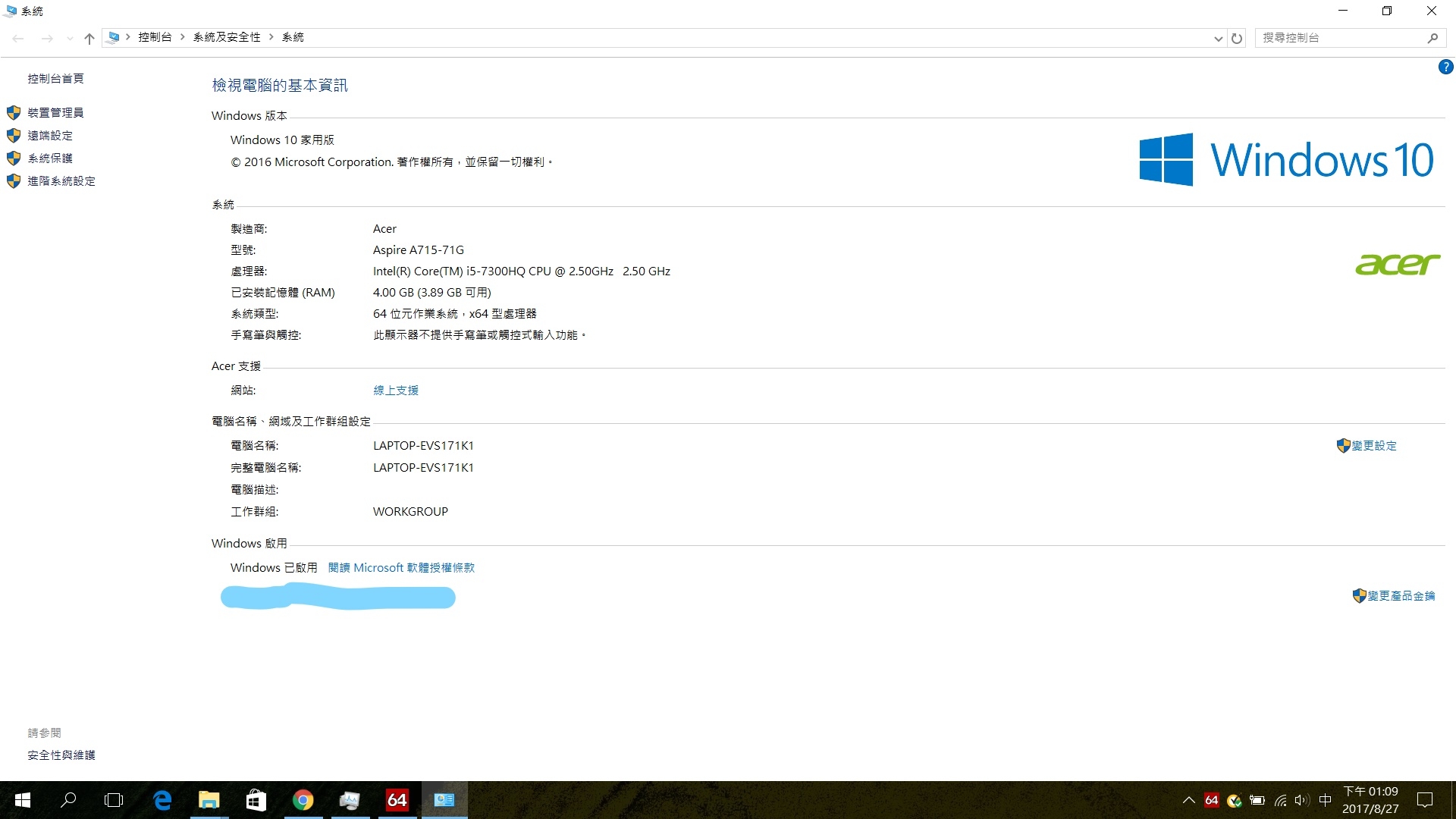Open Remote settings (遠端設定)
This screenshot has height=819, width=1456.
(x=50, y=136)
